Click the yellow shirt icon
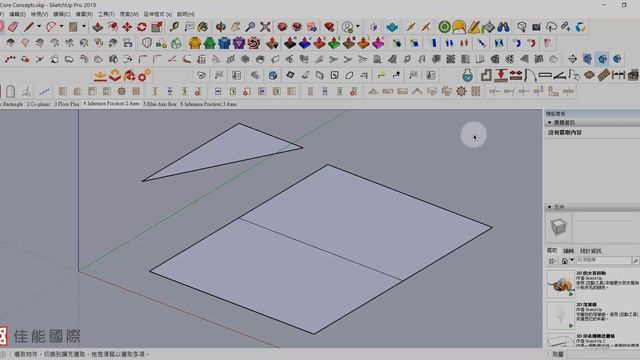The height and width of the screenshot is (360, 640). coord(195,42)
